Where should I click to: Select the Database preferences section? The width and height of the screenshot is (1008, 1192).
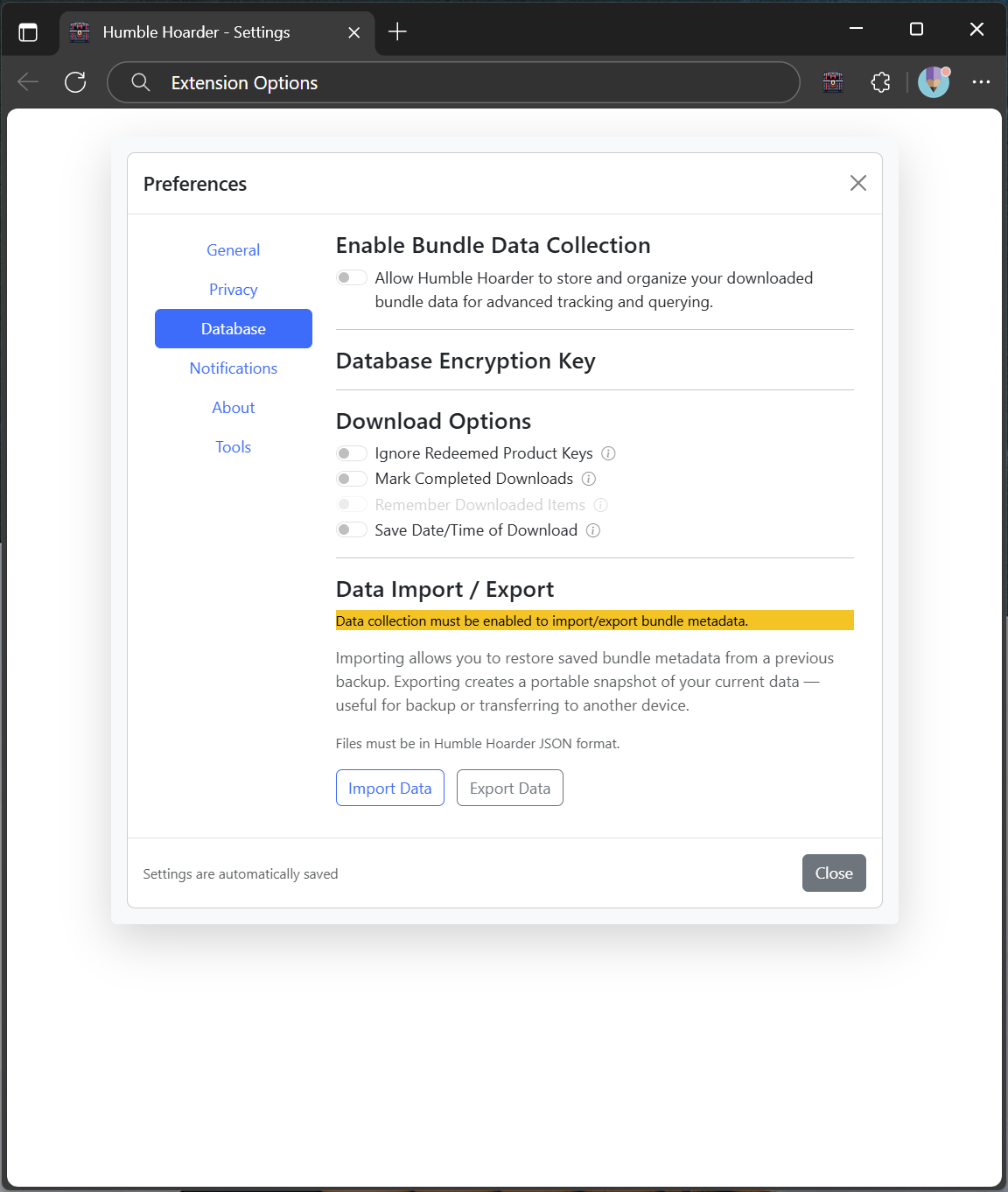pyautogui.click(x=234, y=328)
